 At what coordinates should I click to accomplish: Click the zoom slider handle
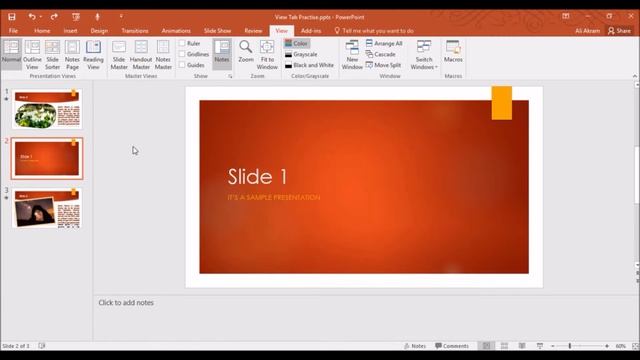tap(570, 346)
